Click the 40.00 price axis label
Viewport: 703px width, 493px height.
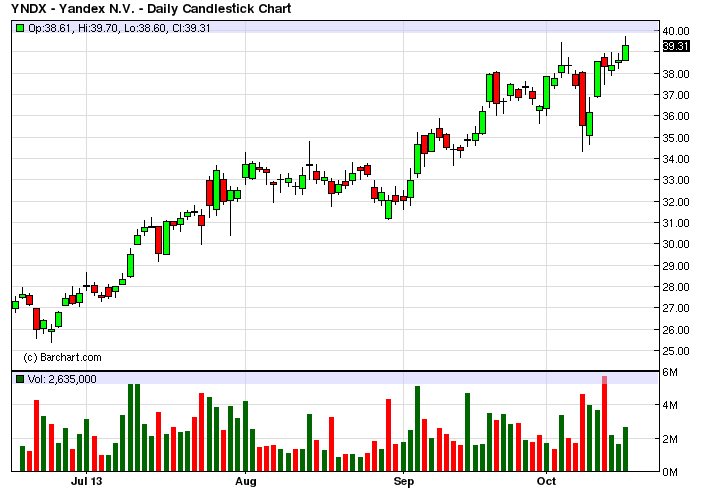point(676,31)
